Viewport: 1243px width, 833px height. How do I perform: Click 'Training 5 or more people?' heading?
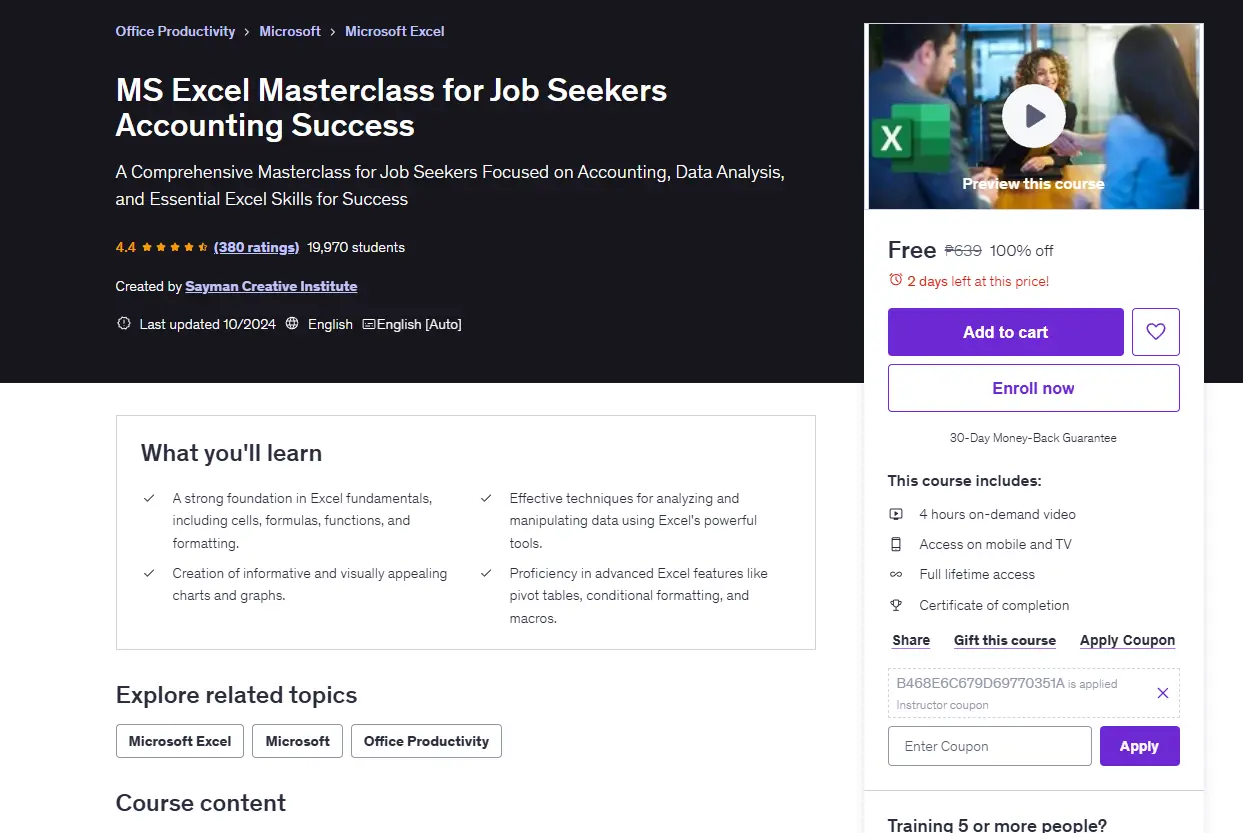997,825
